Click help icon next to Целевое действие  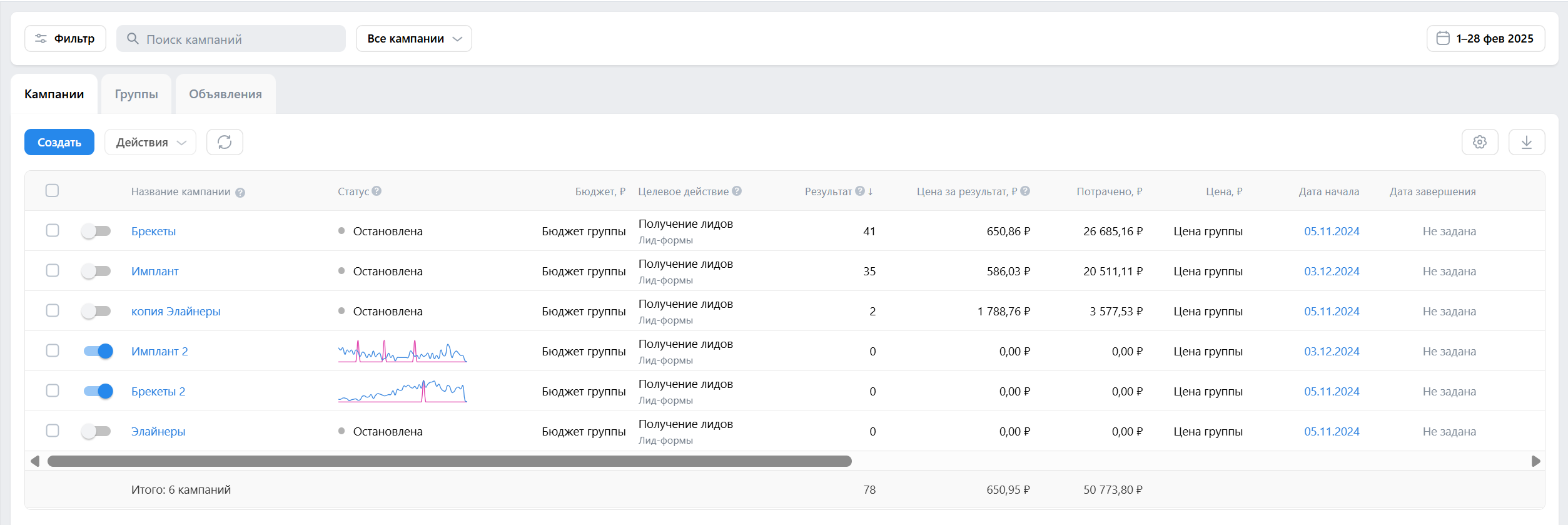(737, 191)
